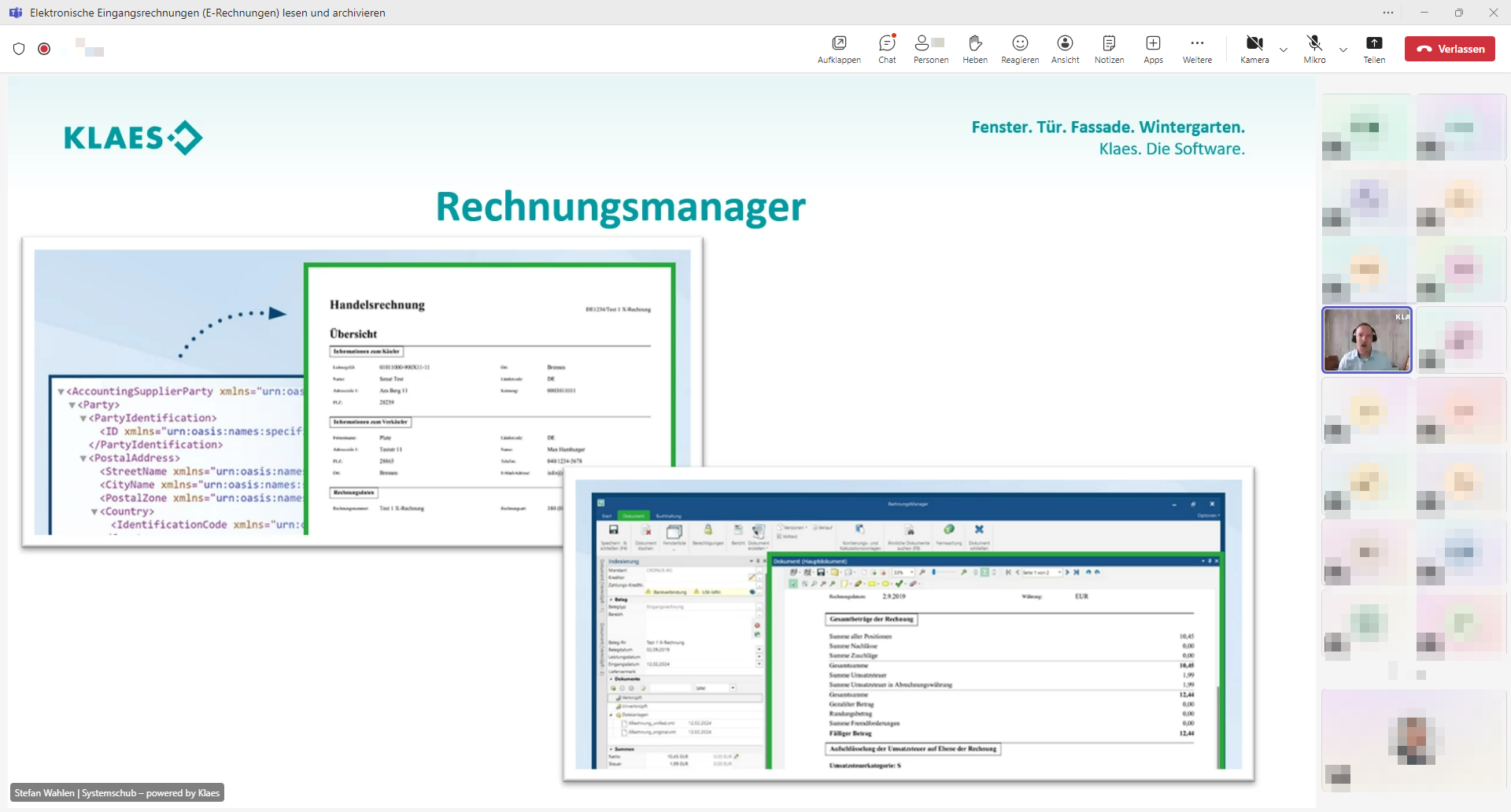Screen dimensions: 1511x812
Task: Click the Rechnungsmanager slide heading
Action: click(620, 207)
